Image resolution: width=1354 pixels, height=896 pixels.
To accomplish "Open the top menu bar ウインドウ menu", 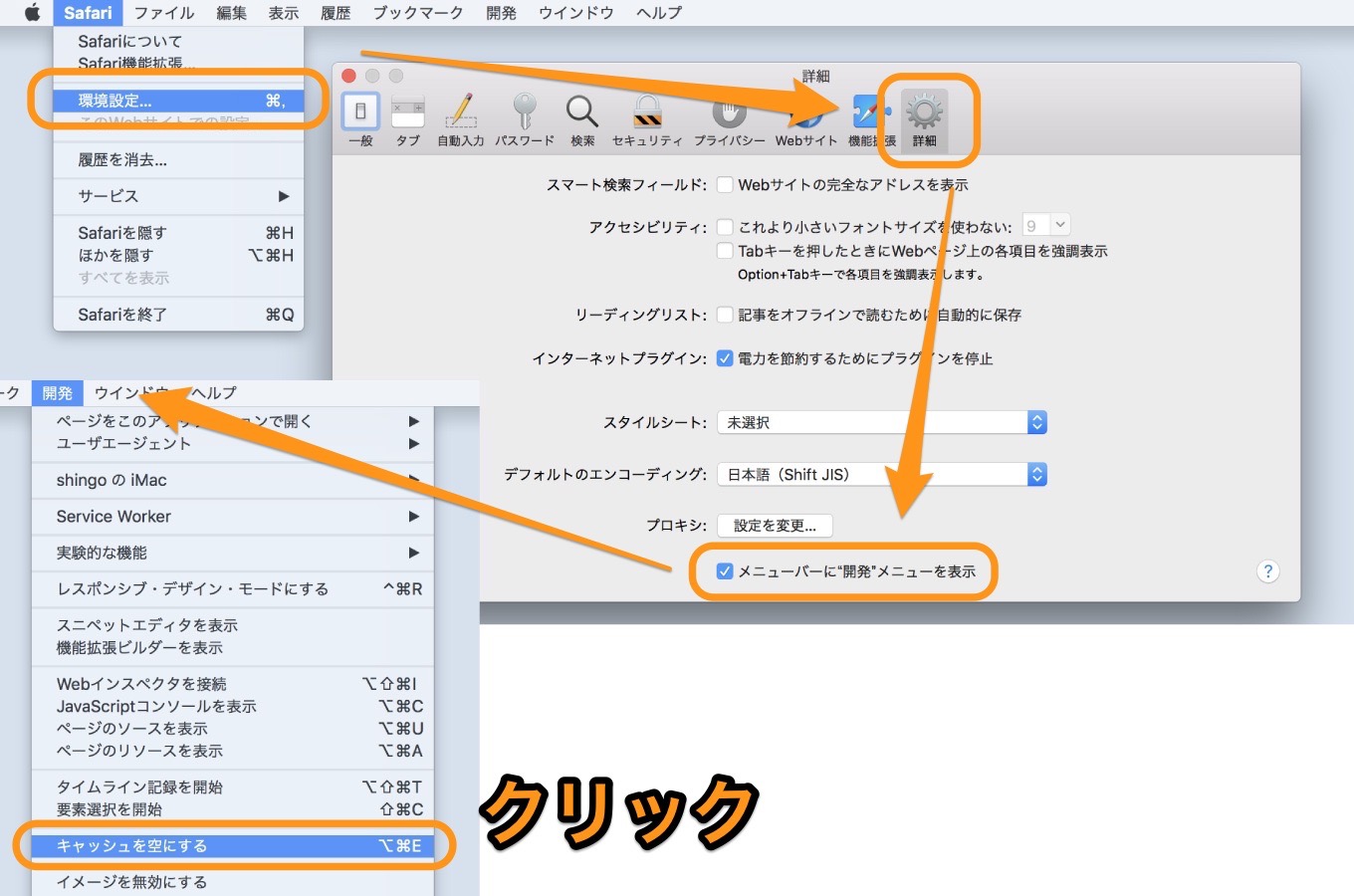I will coord(575,12).
